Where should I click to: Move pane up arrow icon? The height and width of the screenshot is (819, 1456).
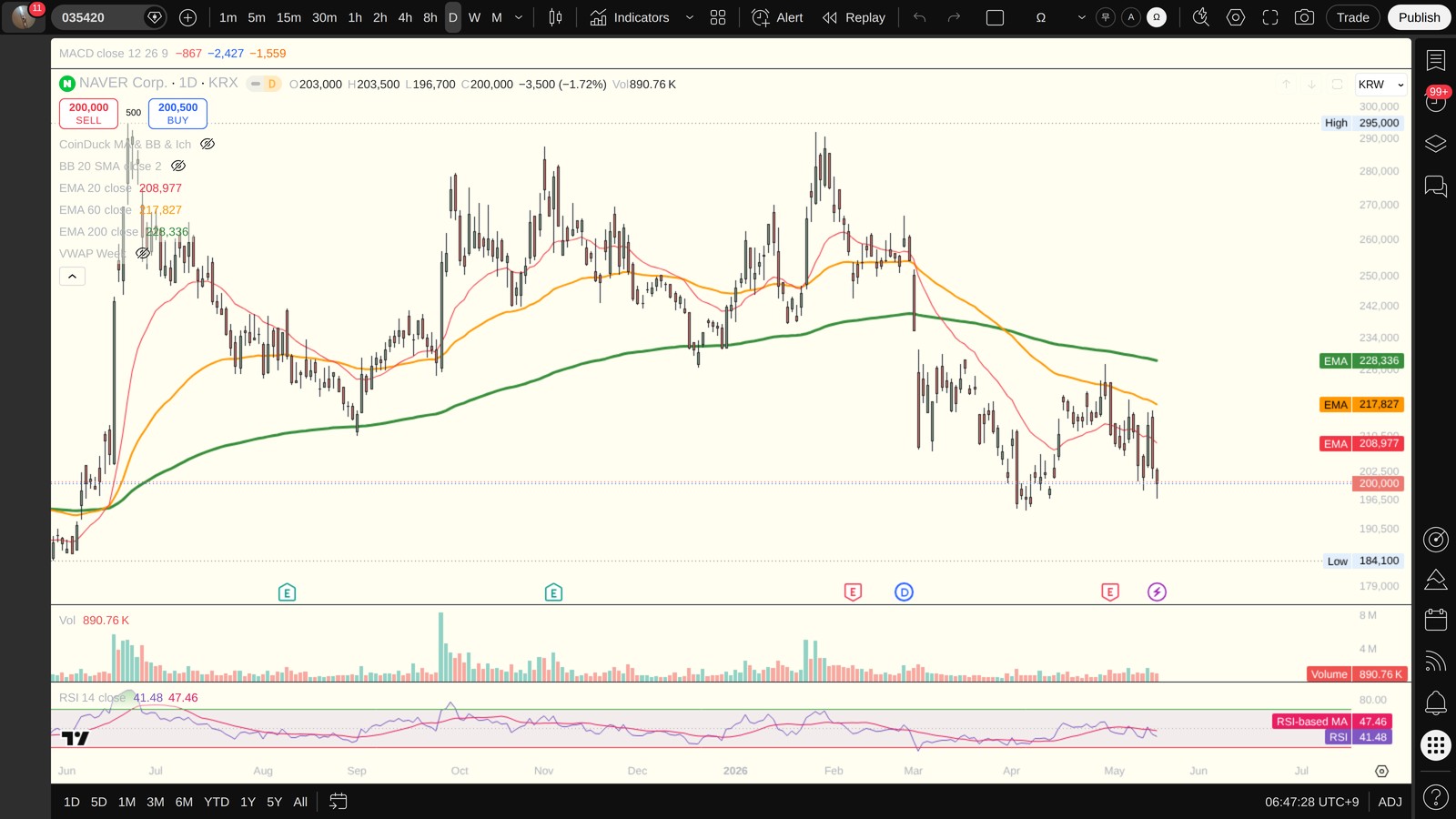point(1286,84)
